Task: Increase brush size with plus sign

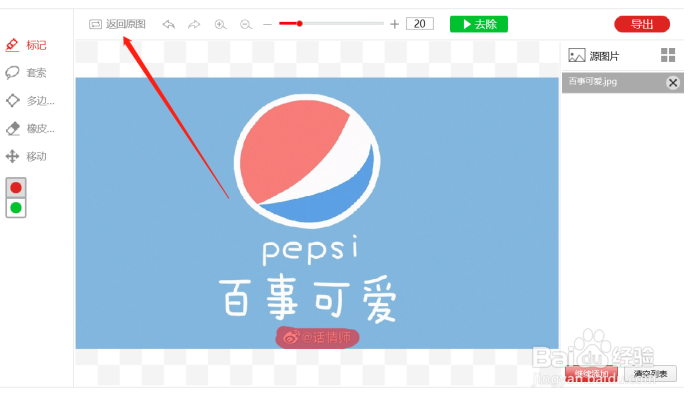Action: coord(394,24)
